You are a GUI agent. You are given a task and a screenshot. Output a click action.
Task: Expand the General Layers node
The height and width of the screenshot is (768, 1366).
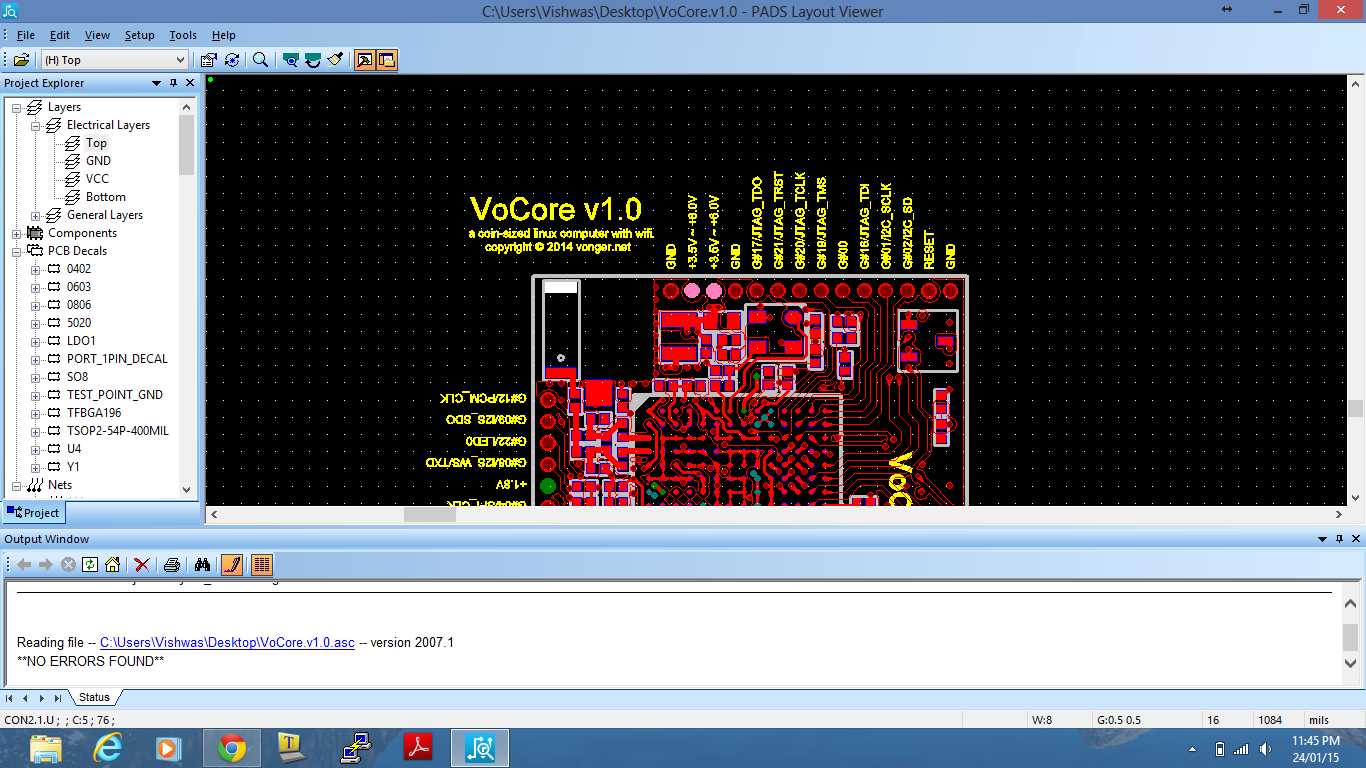(x=36, y=215)
